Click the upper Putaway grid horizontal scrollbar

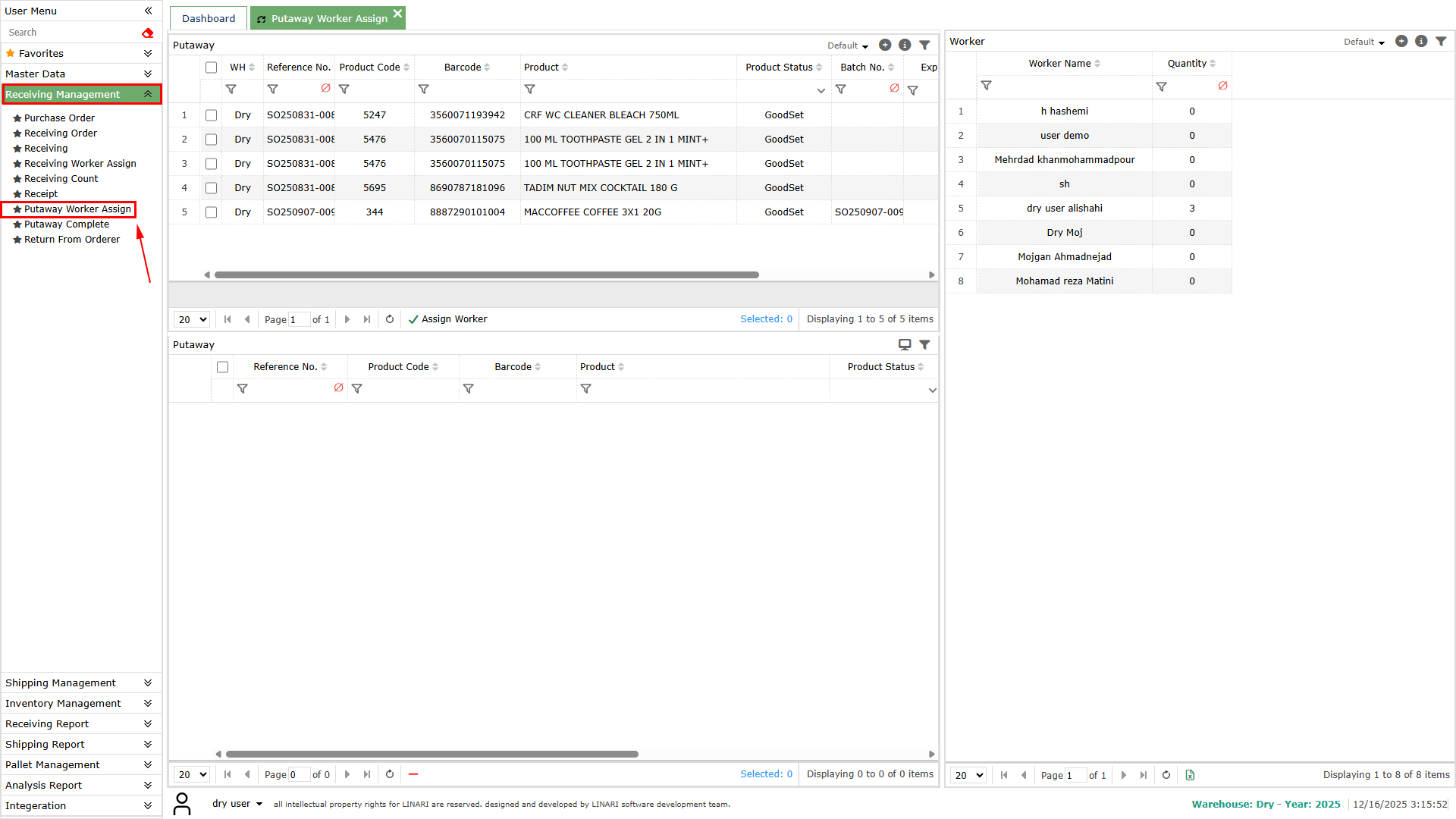[485, 275]
